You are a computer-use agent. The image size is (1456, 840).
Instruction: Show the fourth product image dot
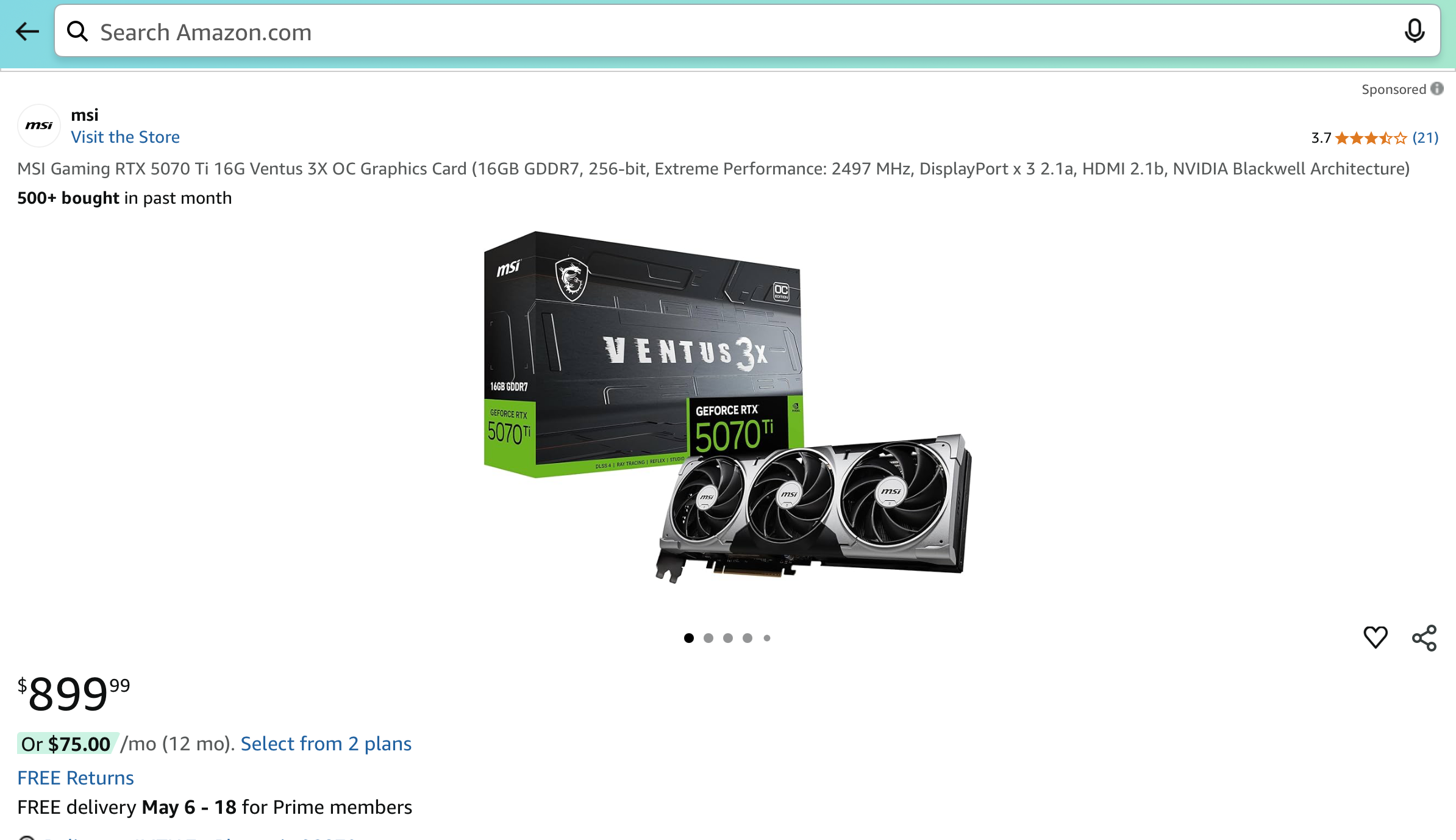(x=748, y=638)
